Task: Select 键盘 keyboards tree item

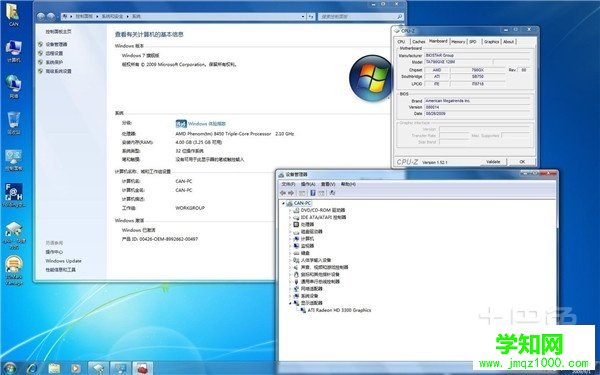Action: click(305, 253)
